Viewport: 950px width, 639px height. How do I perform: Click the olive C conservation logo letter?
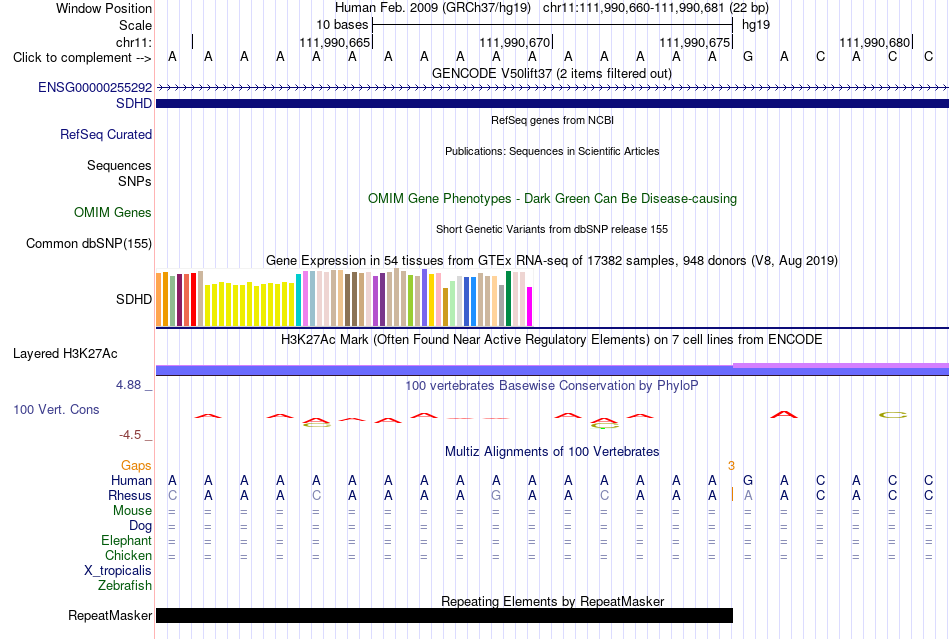tap(892, 415)
